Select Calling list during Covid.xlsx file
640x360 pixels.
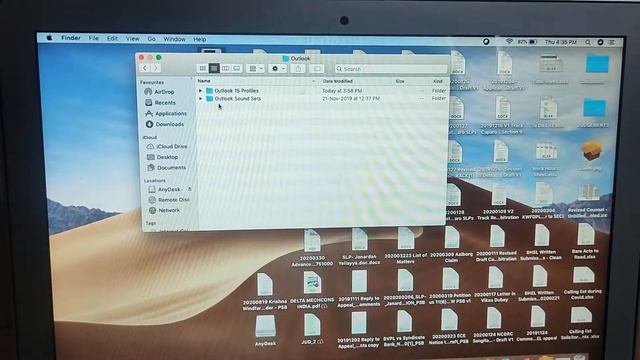[582, 283]
